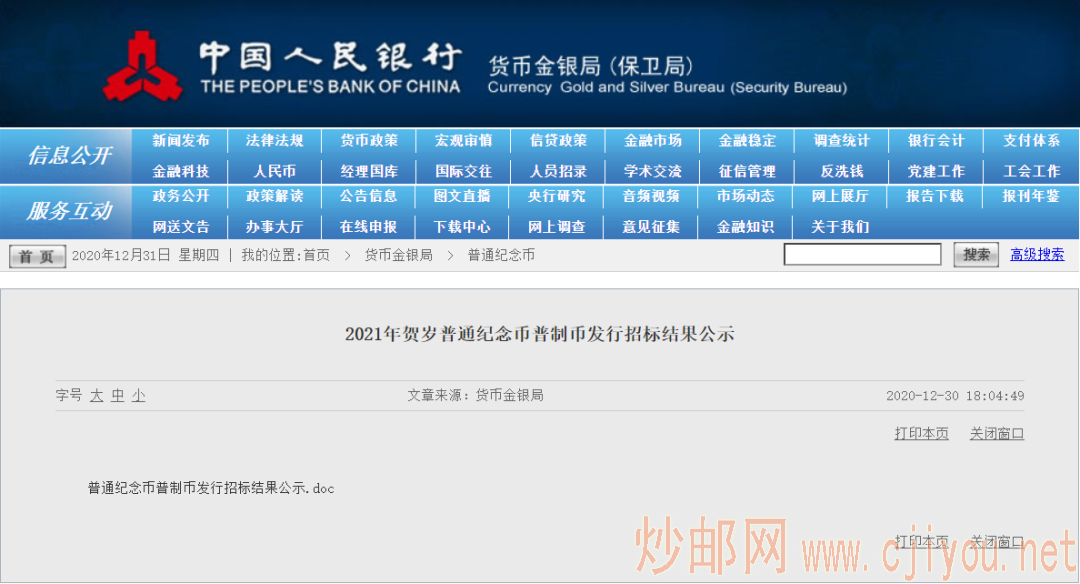The height and width of the screenshot is (584, 1080).
Task: Open 网上调查 menu item
Action: pos(557,227)
